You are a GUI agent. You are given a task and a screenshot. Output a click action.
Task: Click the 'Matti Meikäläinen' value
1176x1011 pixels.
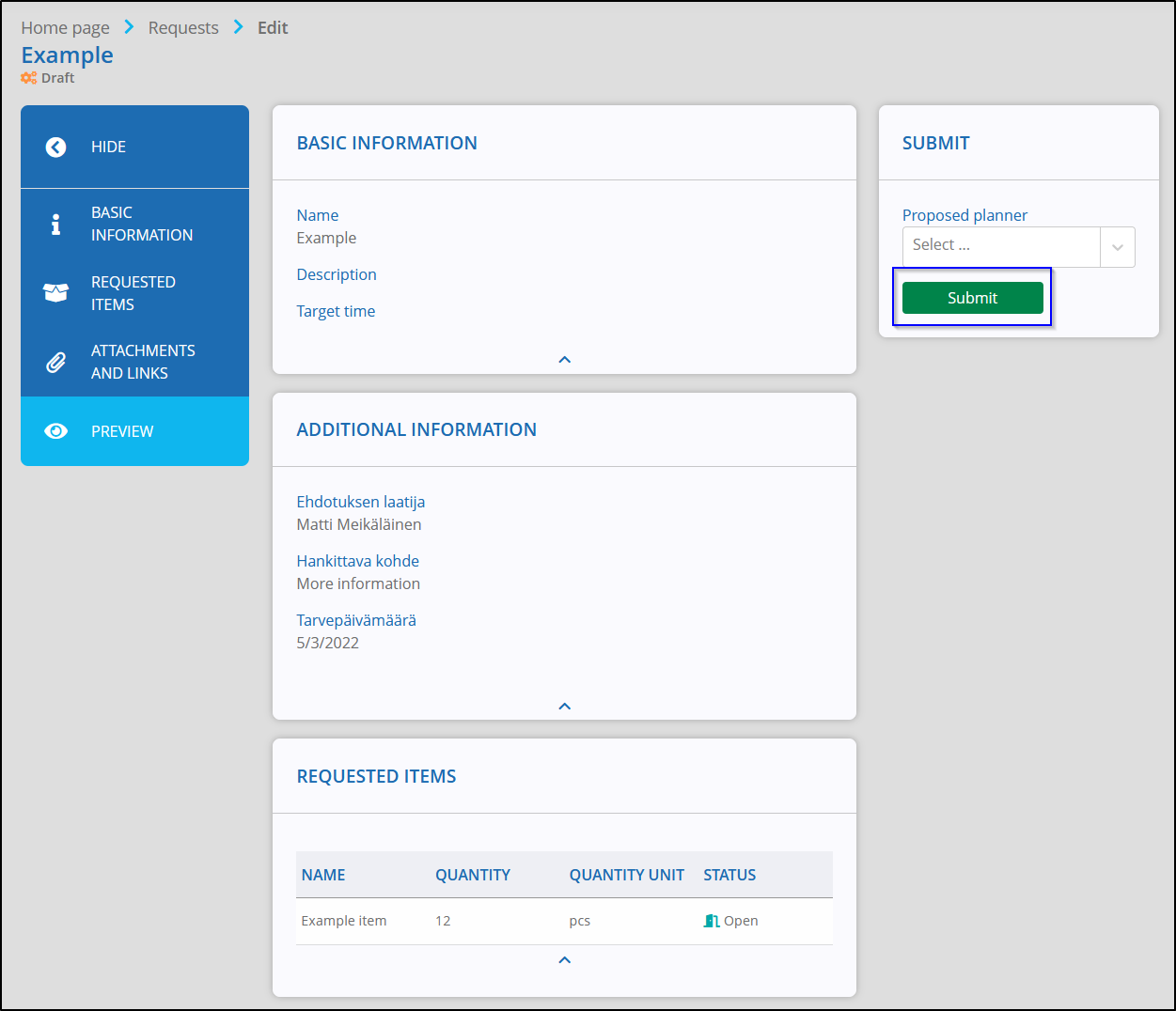359,524
